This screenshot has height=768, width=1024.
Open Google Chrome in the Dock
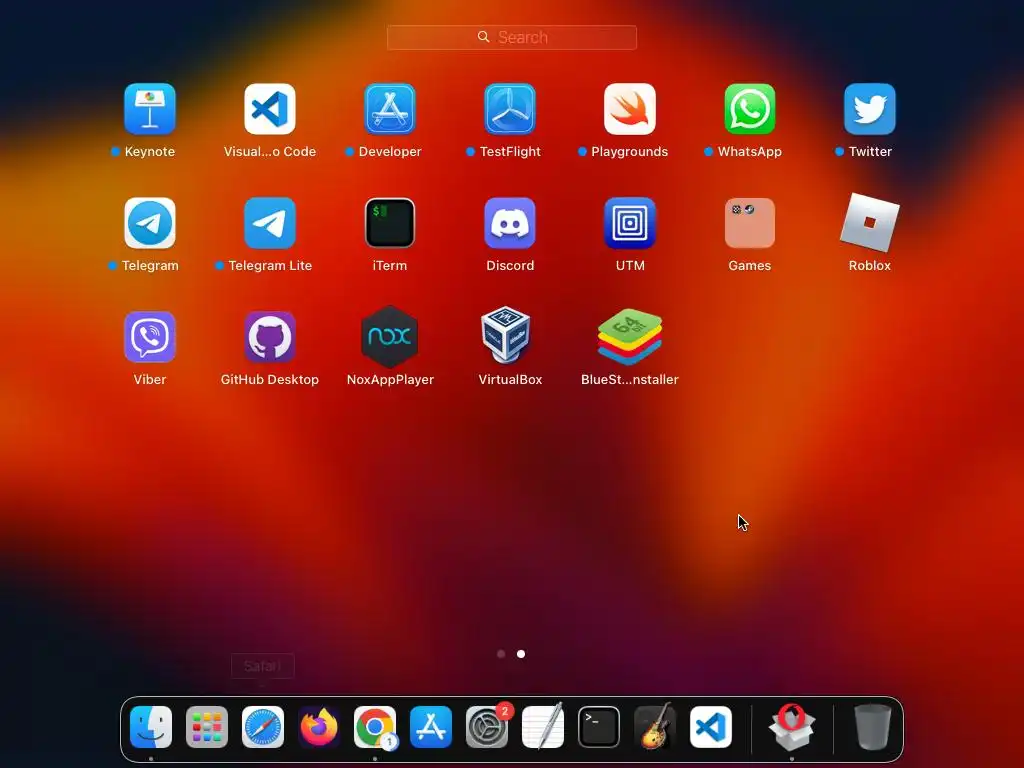[x=375, y=727]
